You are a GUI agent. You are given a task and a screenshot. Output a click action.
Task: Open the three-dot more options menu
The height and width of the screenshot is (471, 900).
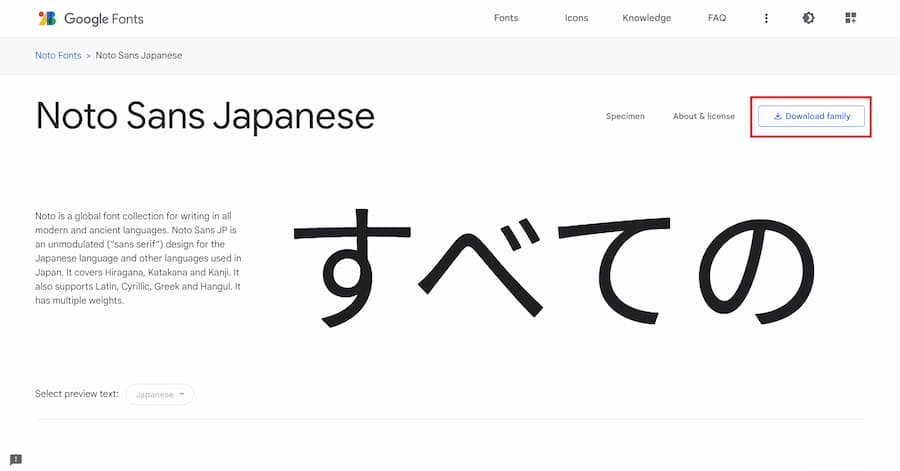[766, 18]
